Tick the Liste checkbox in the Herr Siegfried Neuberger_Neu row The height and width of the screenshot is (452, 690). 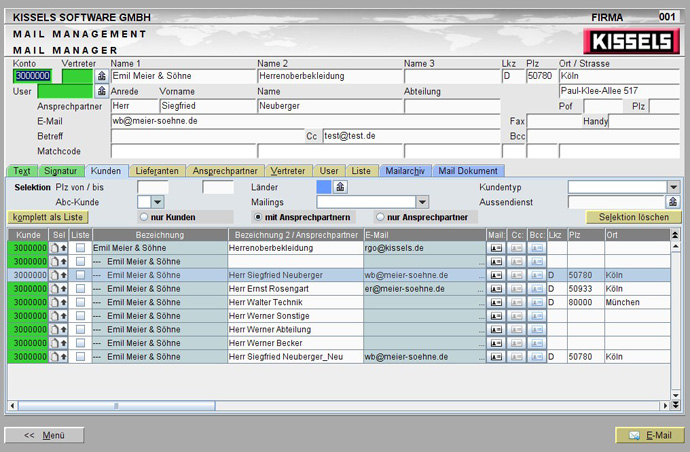80,357
